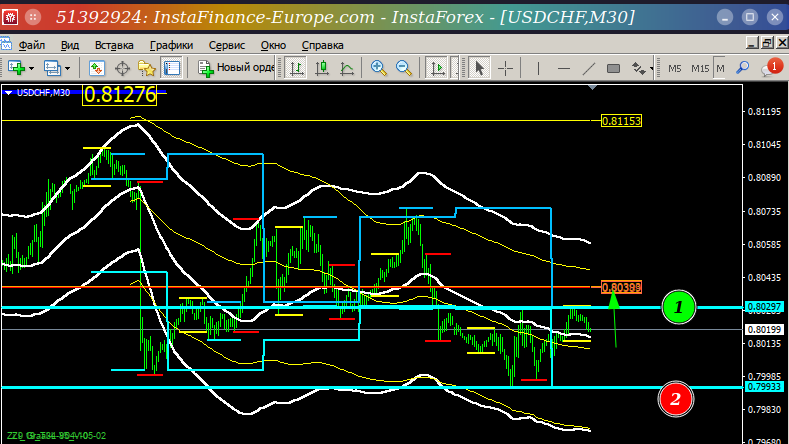789x444 pixels.
Task: Click the yellow 0.81153 level label
Action: (621, 121)
